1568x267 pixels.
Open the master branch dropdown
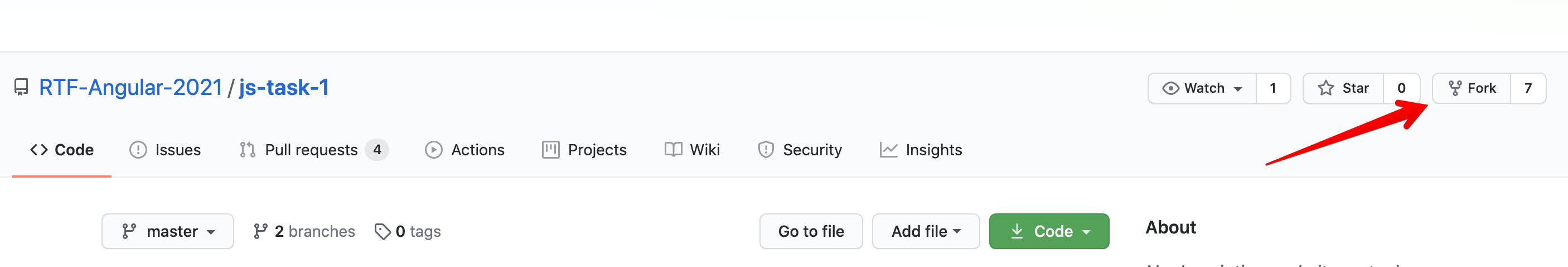click(168, 232)
